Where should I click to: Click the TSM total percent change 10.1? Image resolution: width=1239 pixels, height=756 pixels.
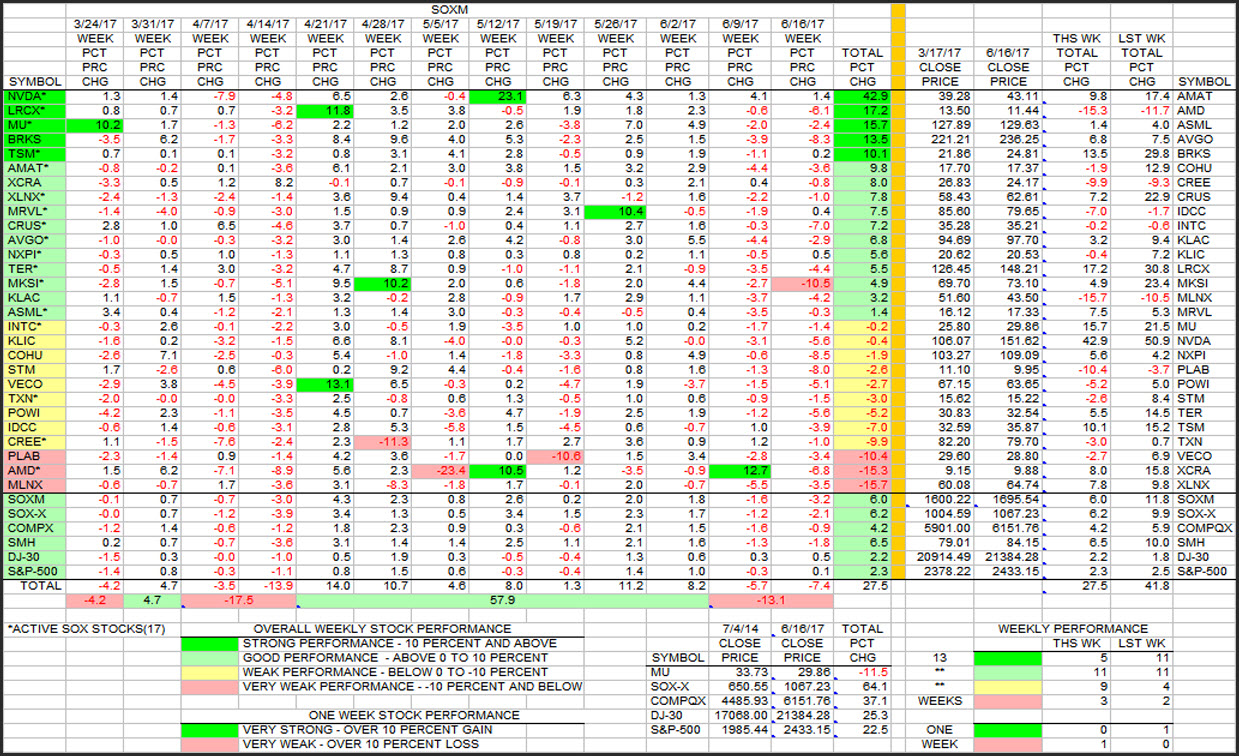[x=862, y=154]
